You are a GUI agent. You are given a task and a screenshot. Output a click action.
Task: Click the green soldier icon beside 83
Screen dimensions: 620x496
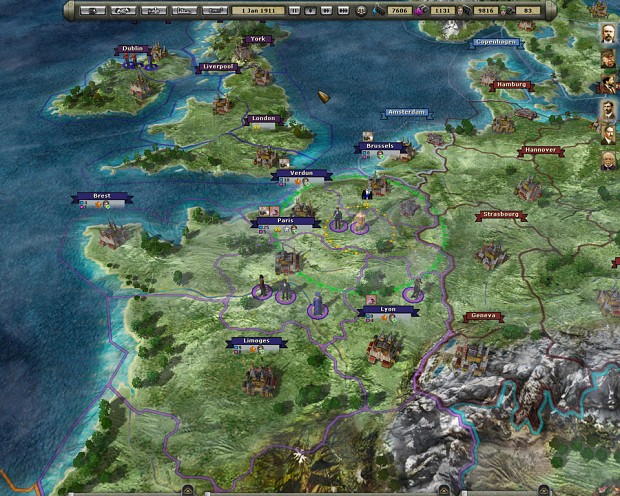[506, 11]
